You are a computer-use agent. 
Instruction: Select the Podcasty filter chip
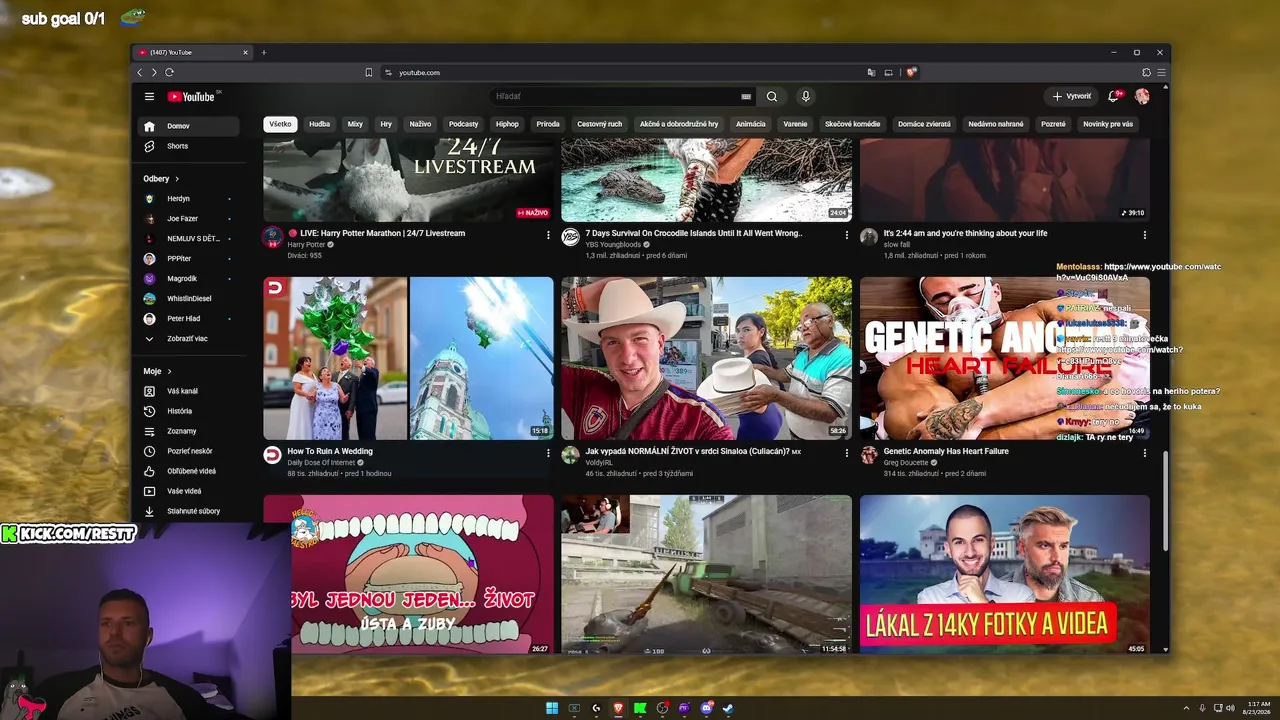(x=463, y=124)
